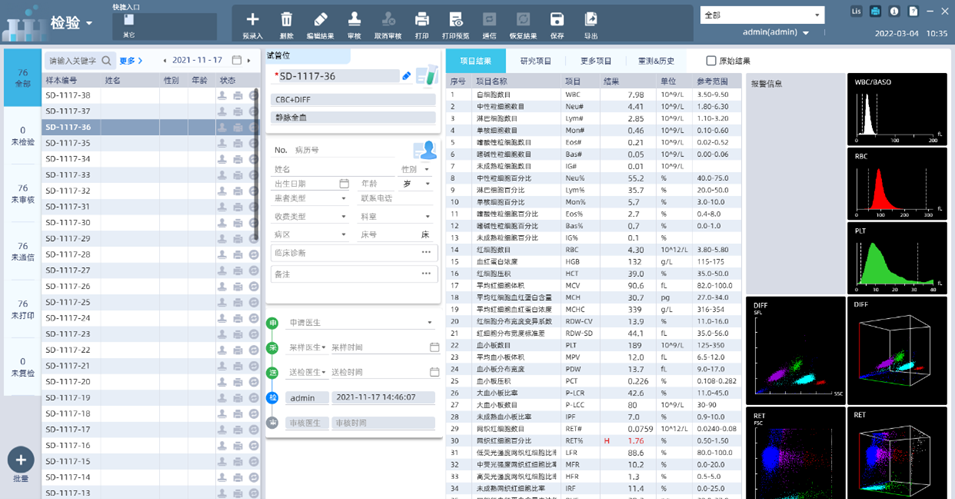Click the blue pencil beside sample ID SD-1117-36
This screenshot has height=499, width=955.
406,76
